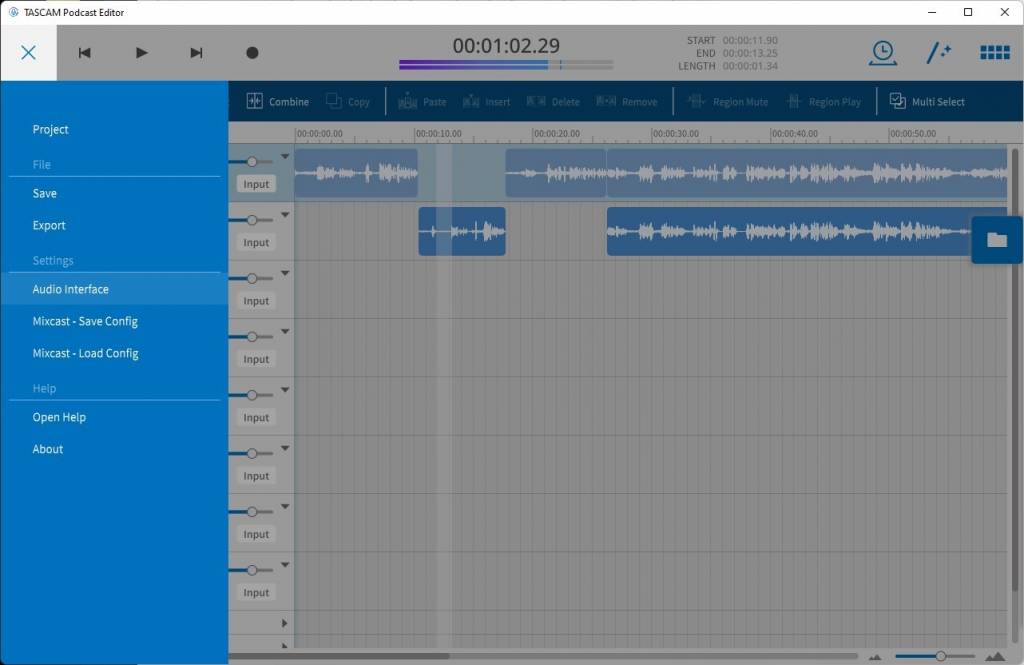Click the Export option
Screen dimensions: 1024x665
[x=48, y=225]
